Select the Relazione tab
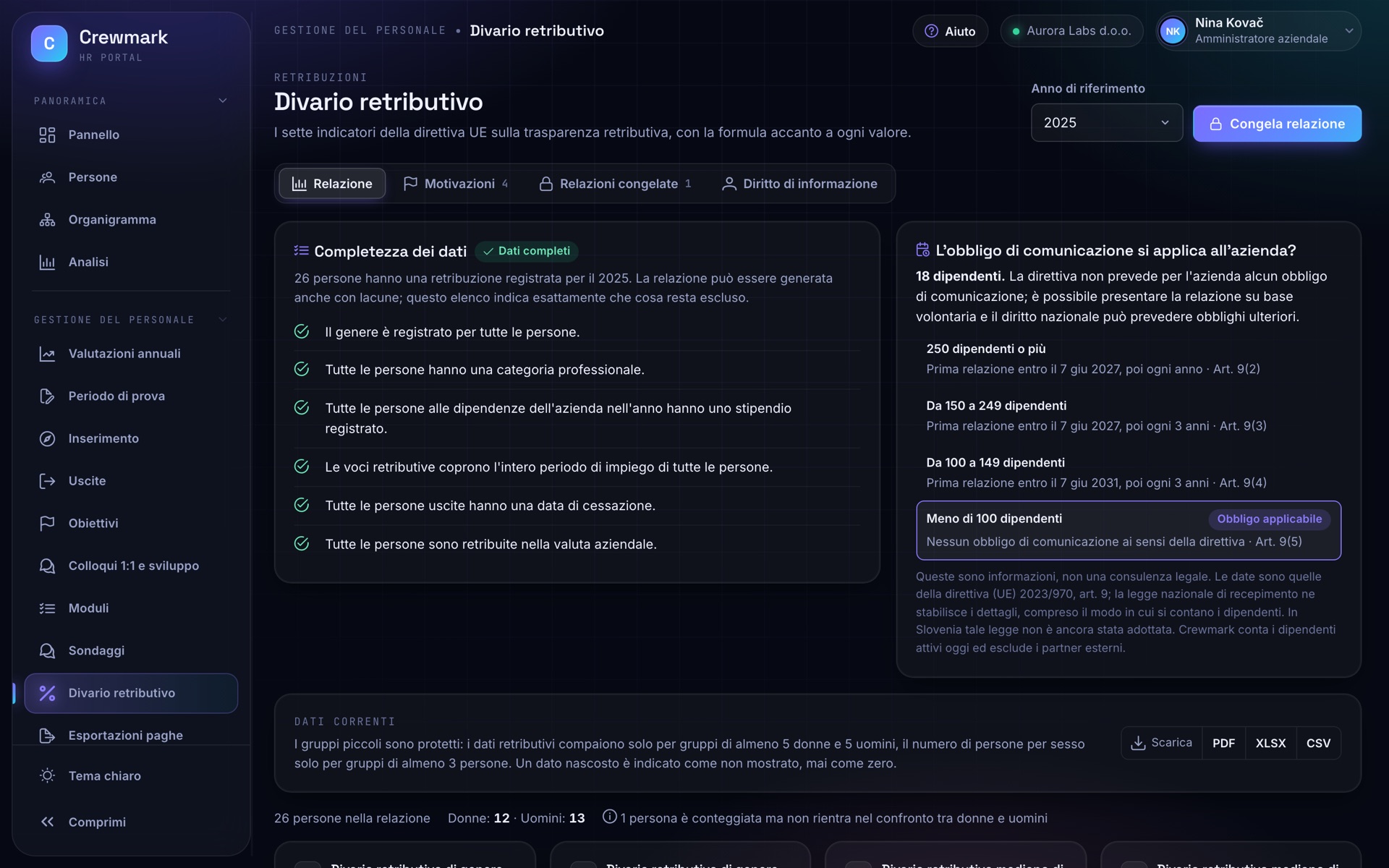Viewport: 1389px width, 868px height. (332, 184)
